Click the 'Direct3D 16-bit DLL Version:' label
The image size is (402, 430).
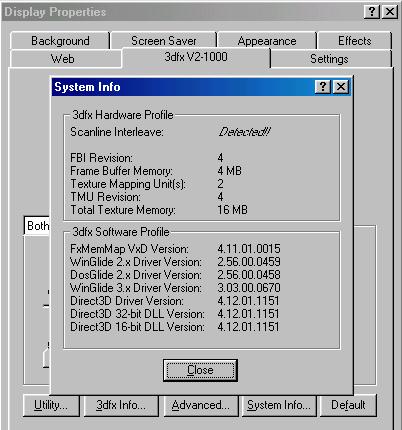[x=137, y=327]
